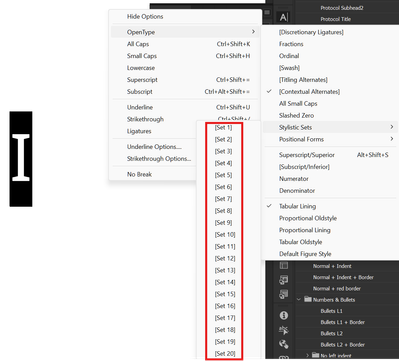Choose [Set 13] stylistic set

pyautogui.click(x=225, y=270)
